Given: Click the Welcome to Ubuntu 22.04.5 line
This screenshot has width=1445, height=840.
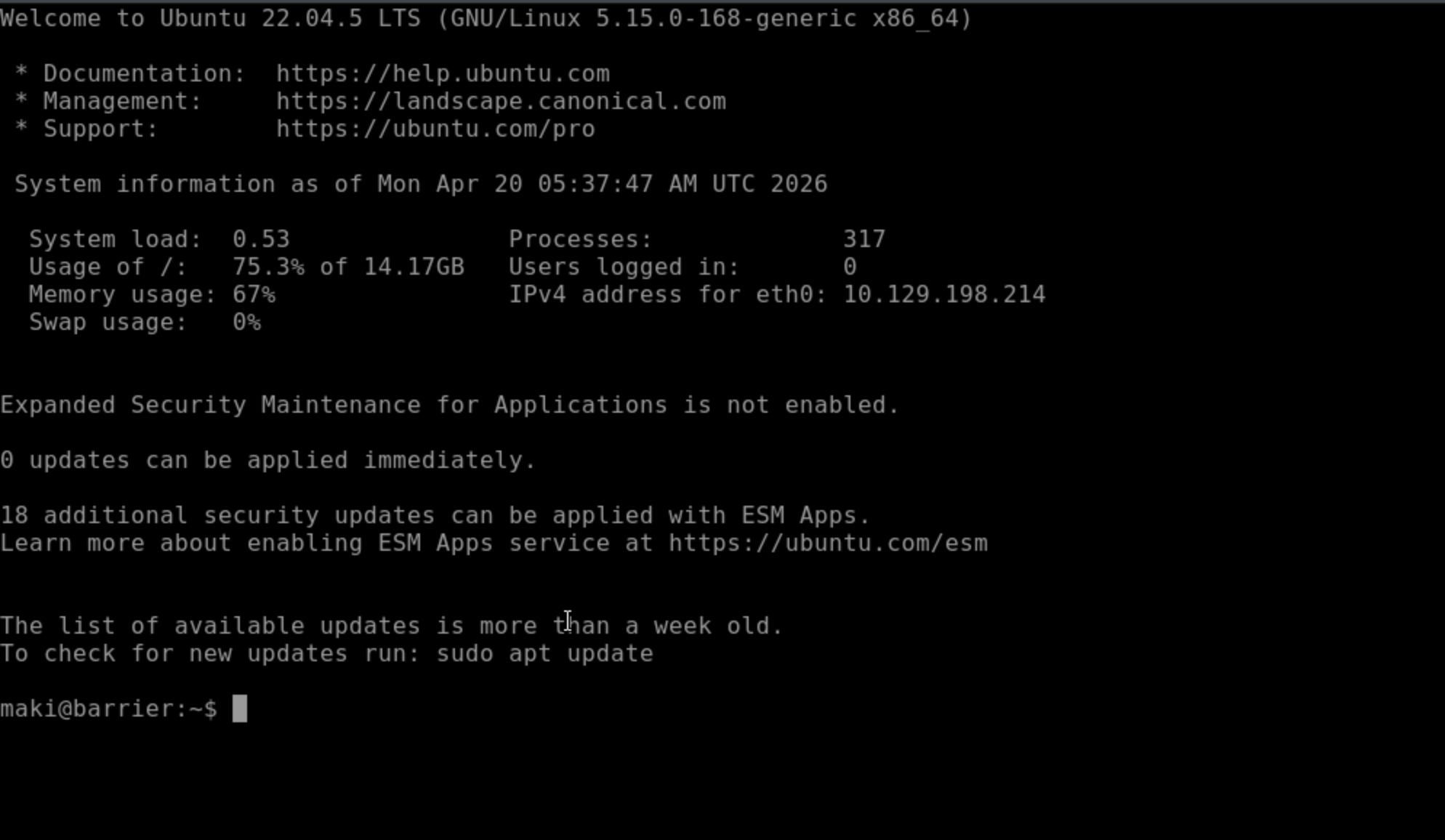Looking at the screenshot, I should 486,18.
